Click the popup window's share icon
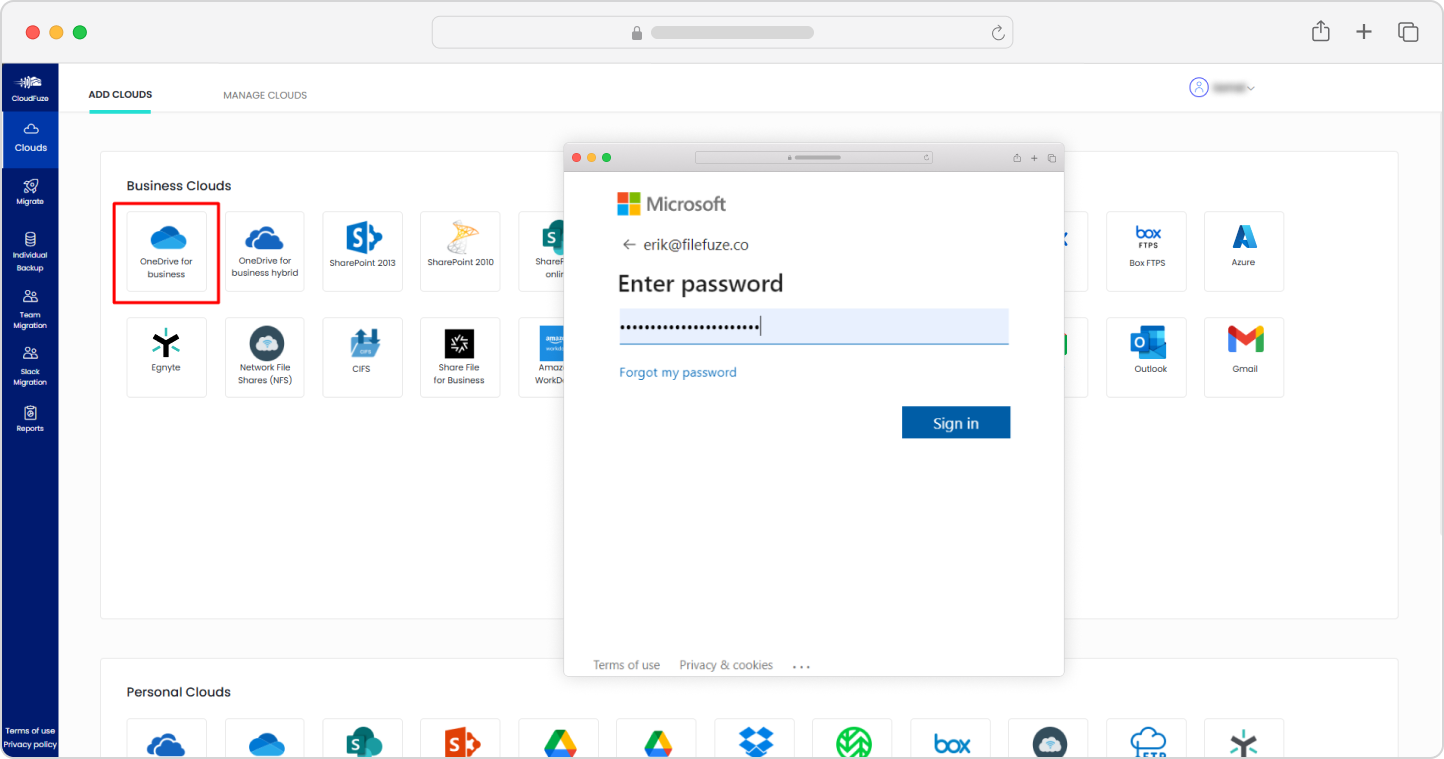Viewport: 1444px width, 759px height. pyautogui.click(x=1017, y=157)
